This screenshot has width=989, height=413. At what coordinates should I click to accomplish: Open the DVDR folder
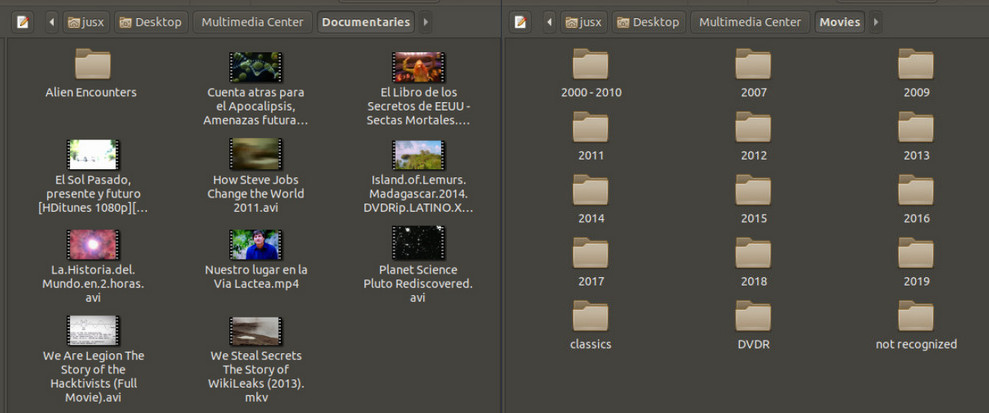753,316
